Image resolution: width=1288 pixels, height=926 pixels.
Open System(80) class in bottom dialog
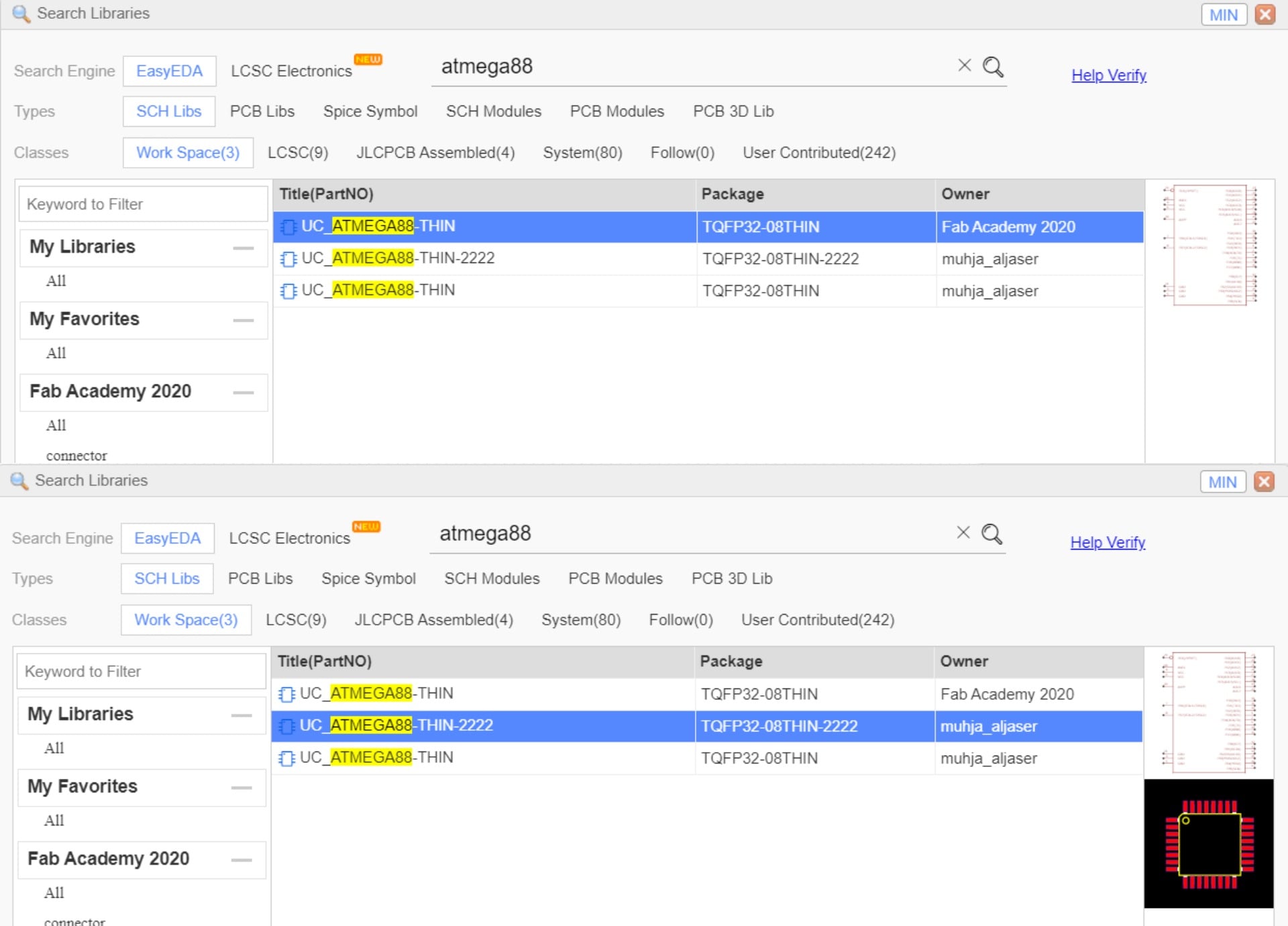(x=580, y=620)
